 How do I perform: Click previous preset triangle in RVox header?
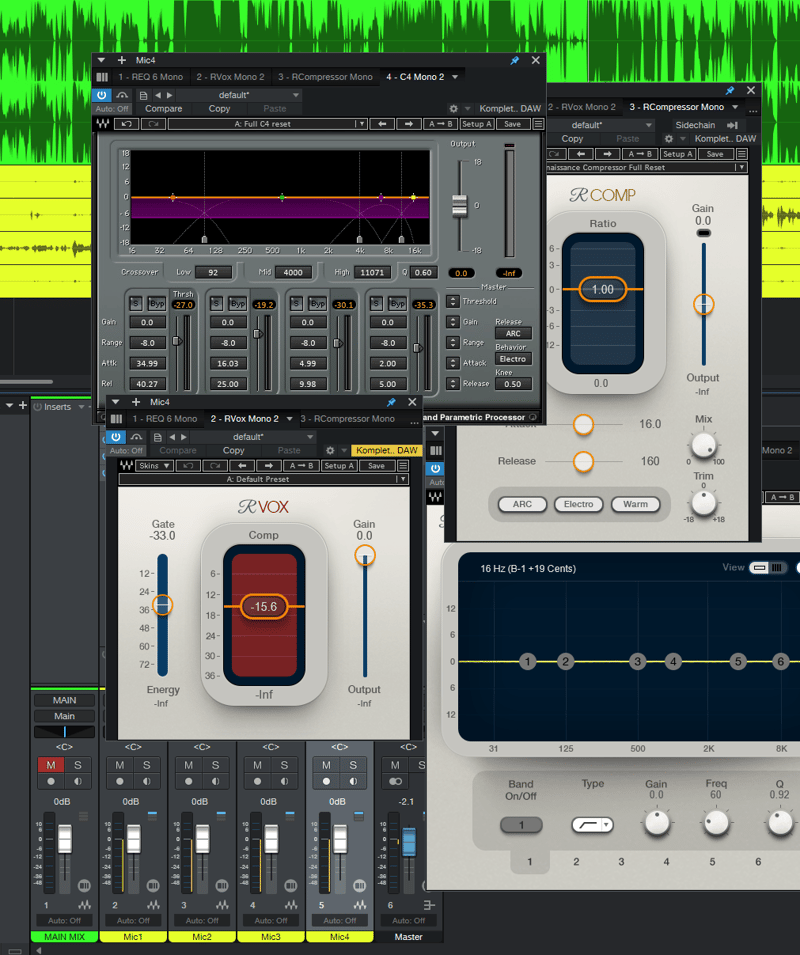coord(172,437)
